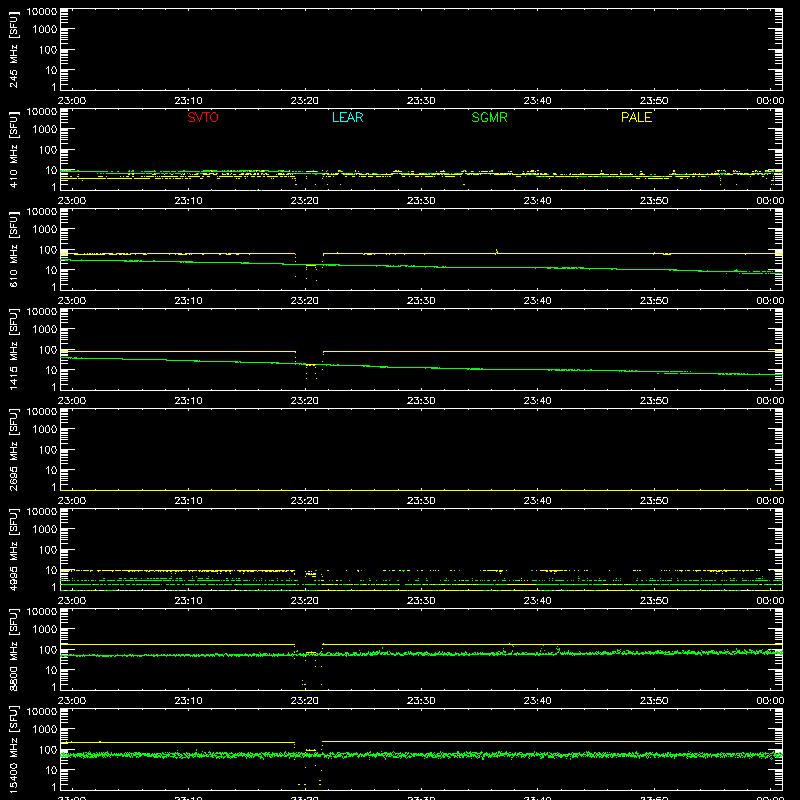Select the green SGMR station legend label
800x800 pixels.
[489, 117]
